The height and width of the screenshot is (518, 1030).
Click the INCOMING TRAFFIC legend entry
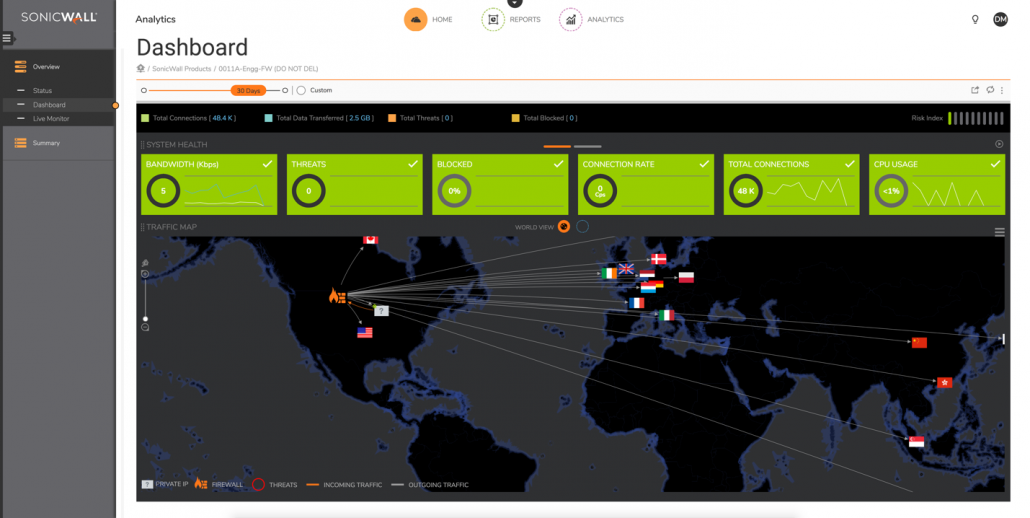click(344, 485)
